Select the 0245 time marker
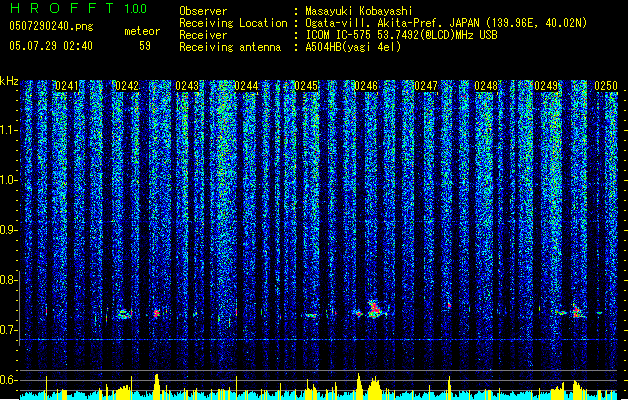The image size is (629, 400). 306,86
